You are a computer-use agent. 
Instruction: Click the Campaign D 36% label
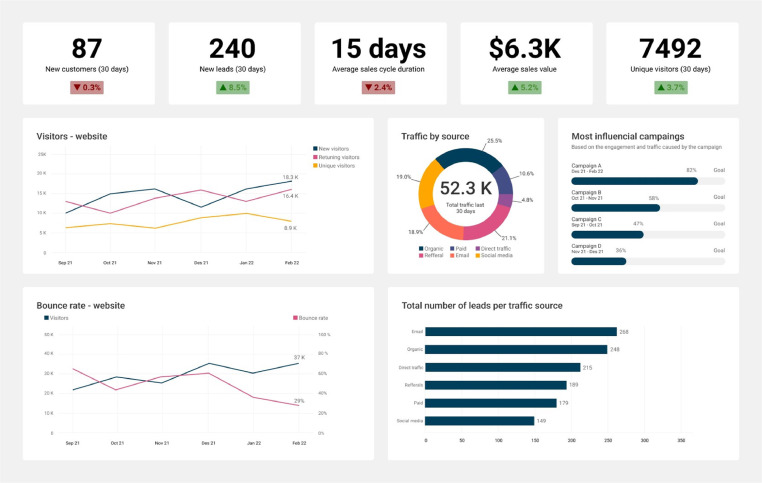pos(621,250)
